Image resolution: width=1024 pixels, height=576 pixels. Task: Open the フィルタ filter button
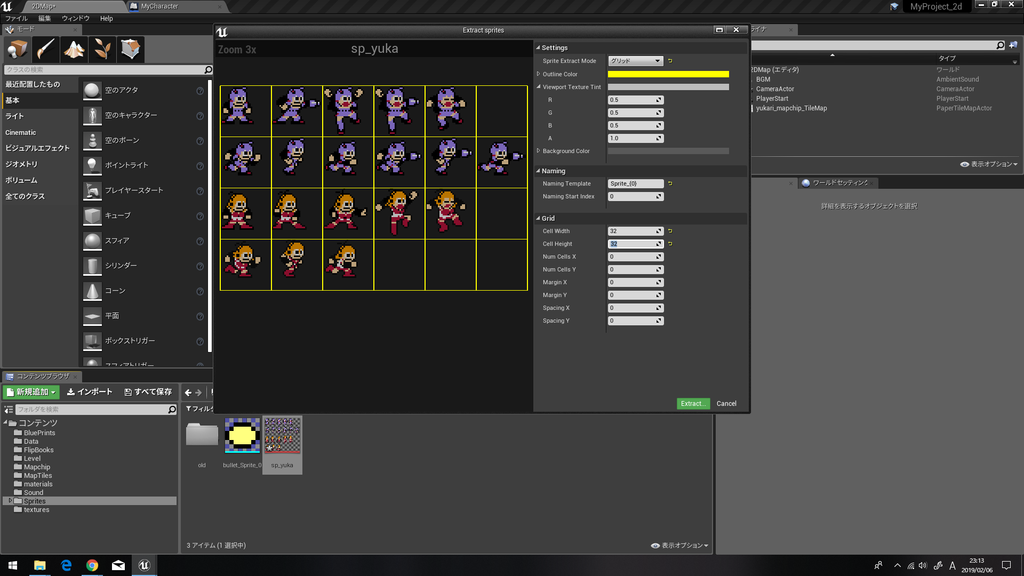(x=199, y=409)
